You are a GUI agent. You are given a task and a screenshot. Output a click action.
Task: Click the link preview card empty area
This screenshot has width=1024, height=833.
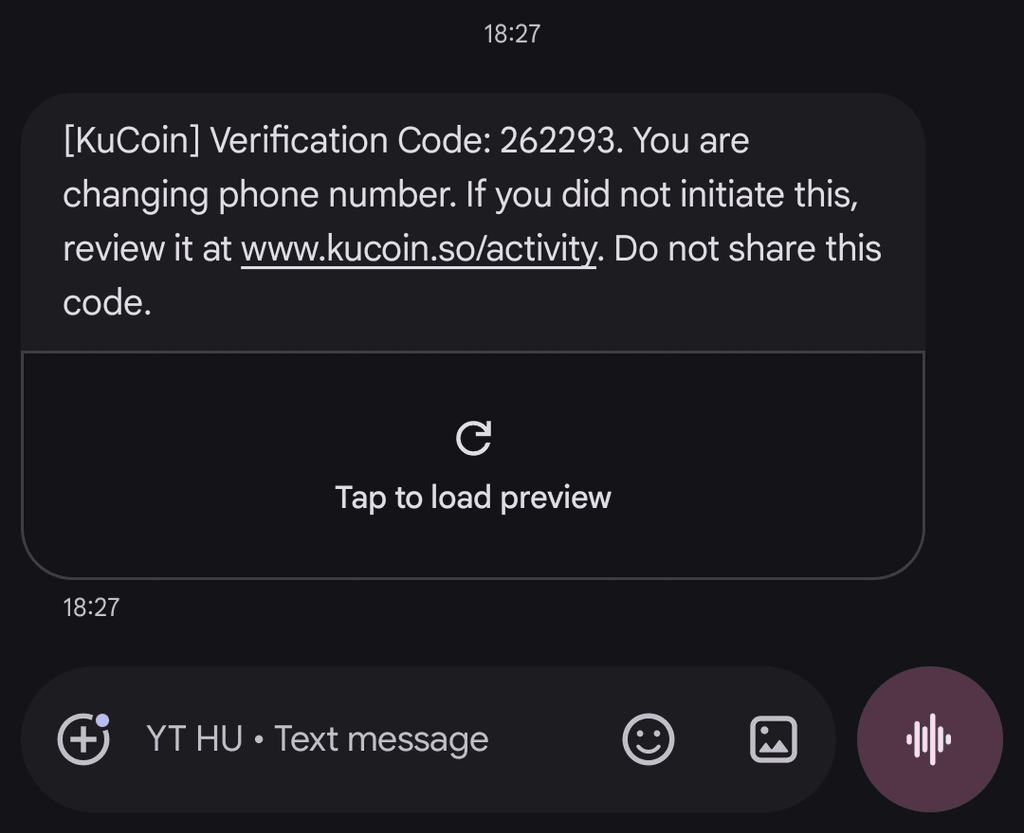[x=473, y=465]
